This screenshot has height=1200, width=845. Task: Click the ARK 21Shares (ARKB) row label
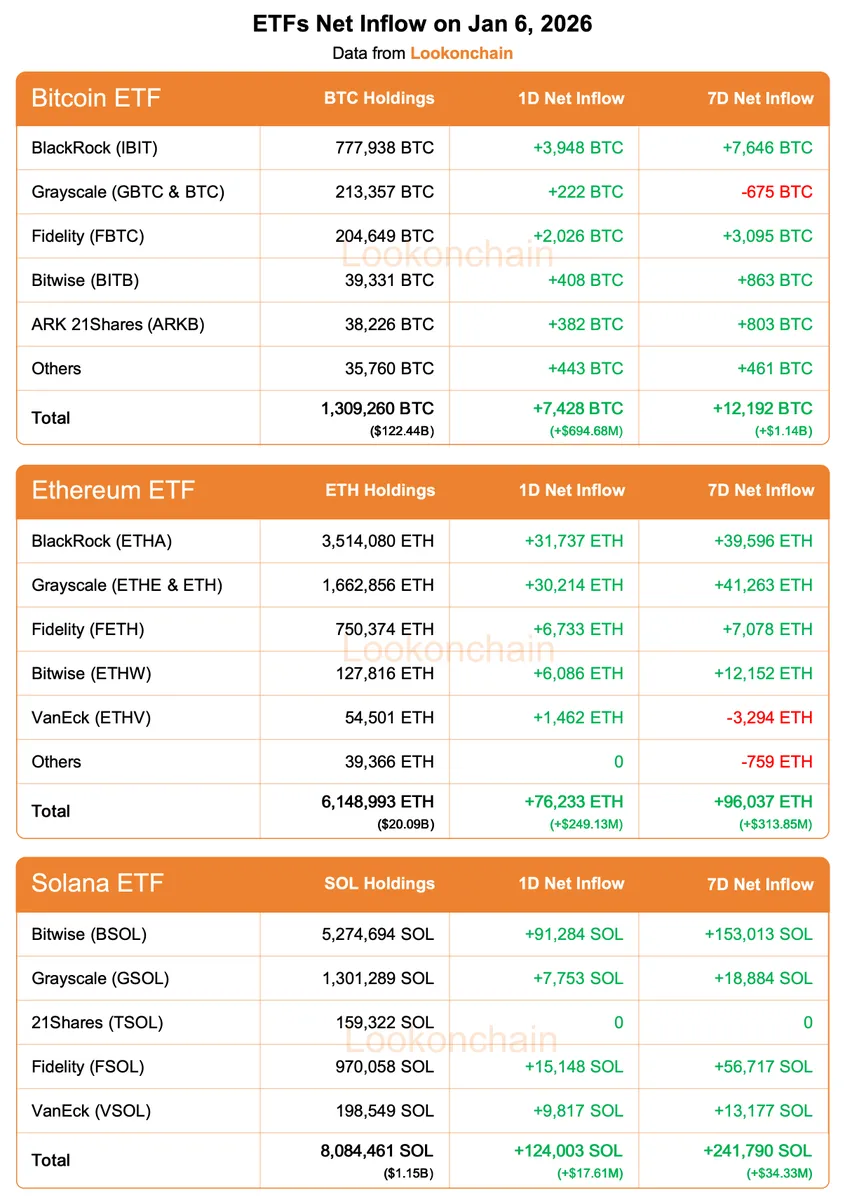click(118, 324)
